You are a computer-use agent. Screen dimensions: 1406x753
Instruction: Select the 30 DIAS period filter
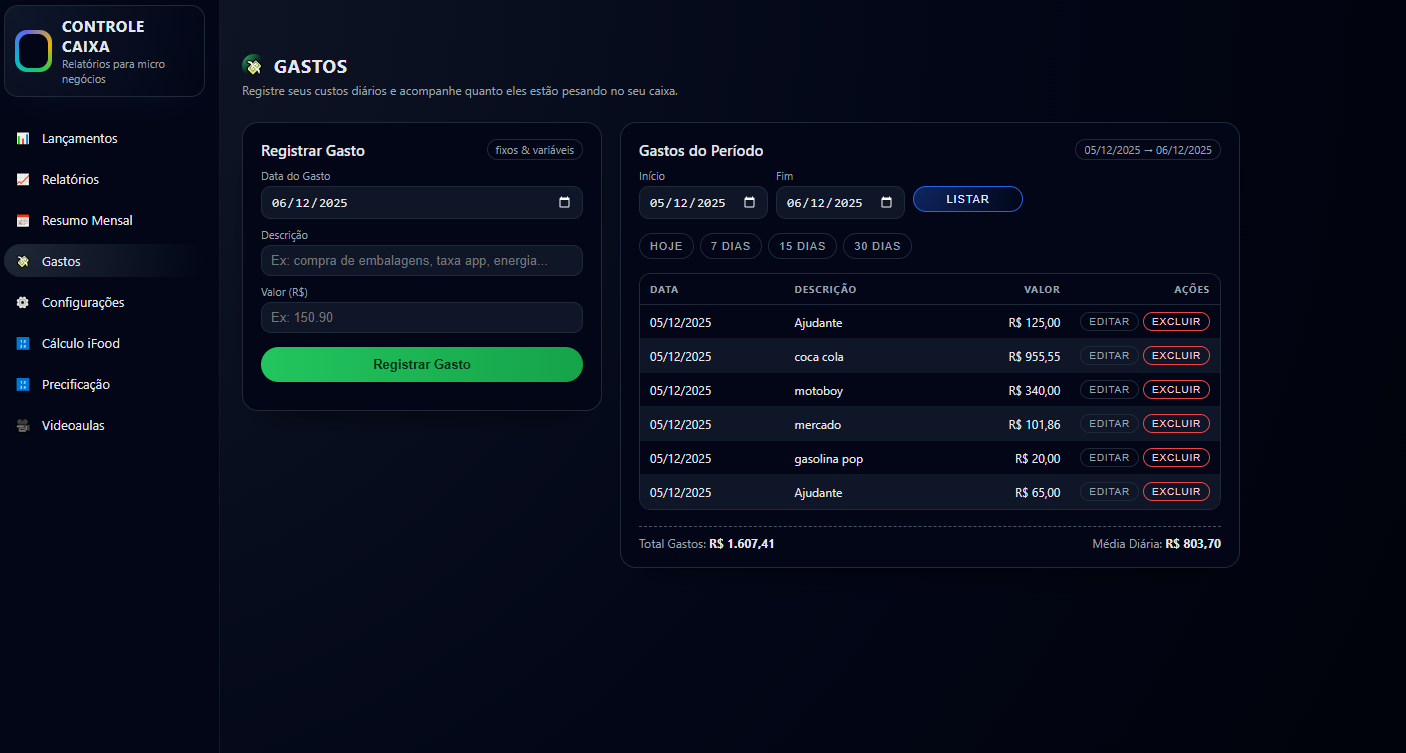(877, 246)
